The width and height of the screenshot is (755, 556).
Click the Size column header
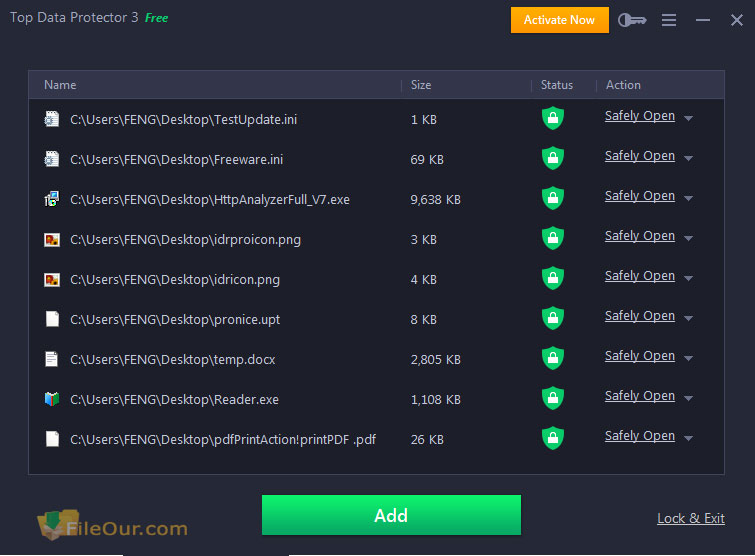(421, 85)
